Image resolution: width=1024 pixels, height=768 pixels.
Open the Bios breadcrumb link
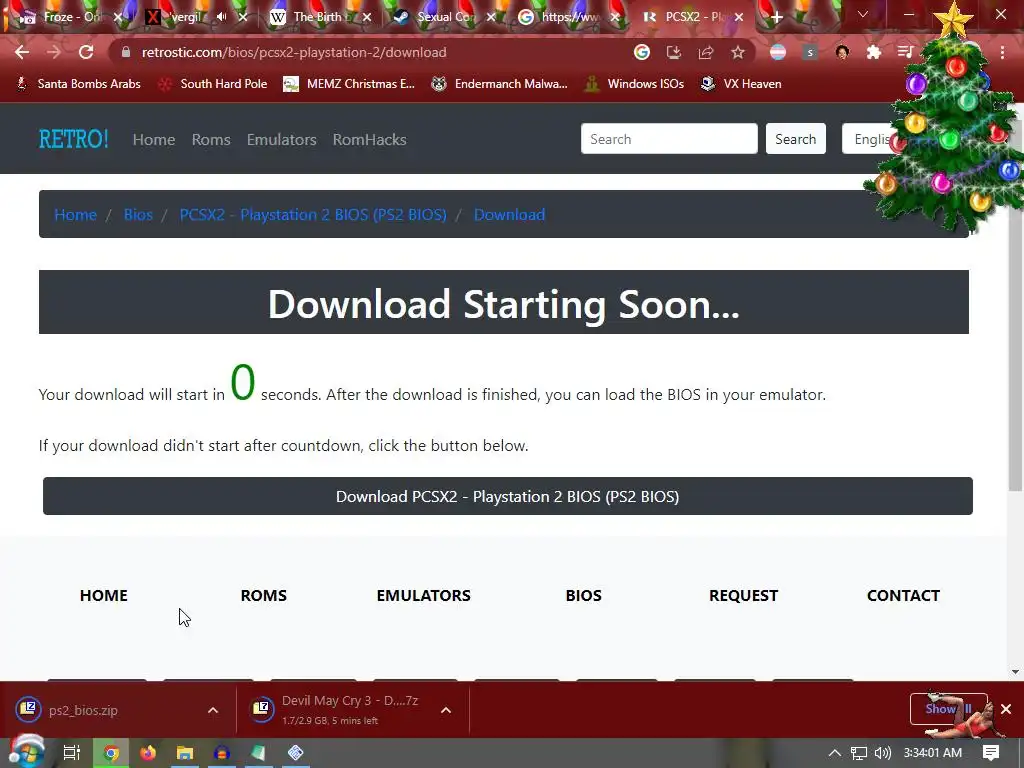pyautogui.click(x=138, y=215)
